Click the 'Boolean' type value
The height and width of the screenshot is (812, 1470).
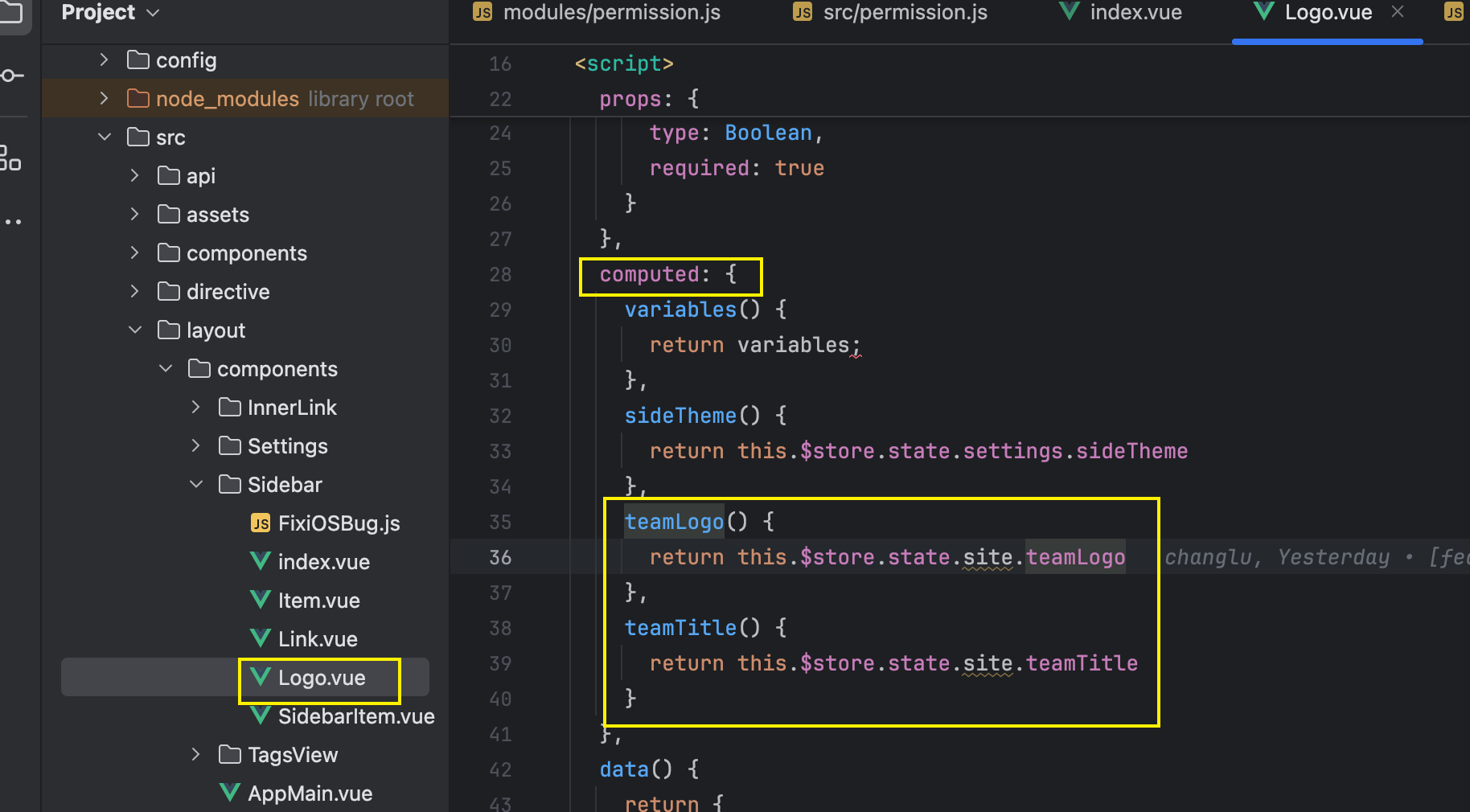[x=768, y=133]
